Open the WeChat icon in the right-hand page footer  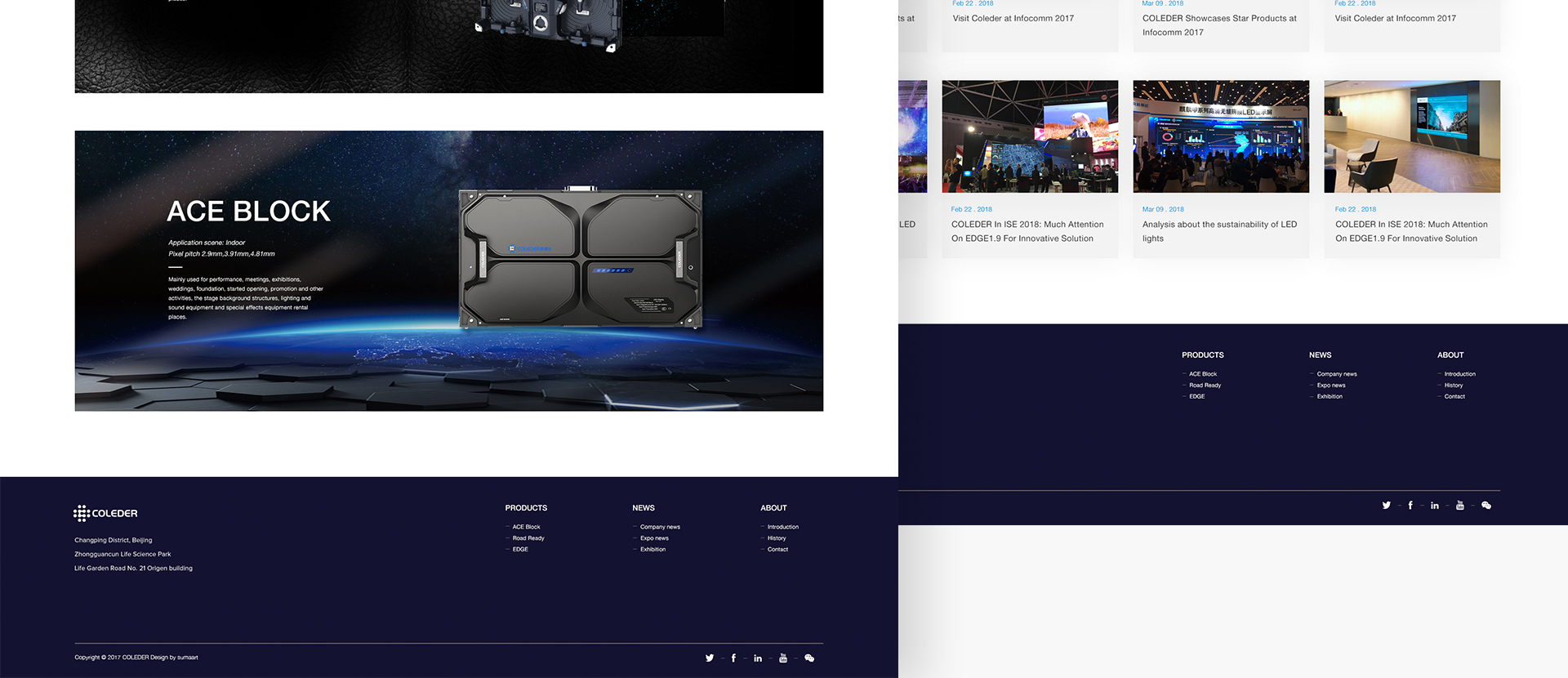1486,506
